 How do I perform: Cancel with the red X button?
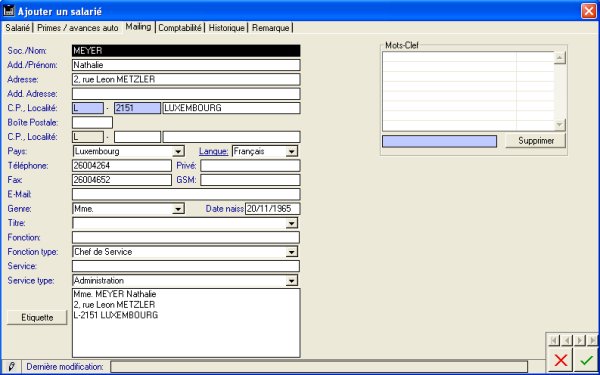coord(561,360)
